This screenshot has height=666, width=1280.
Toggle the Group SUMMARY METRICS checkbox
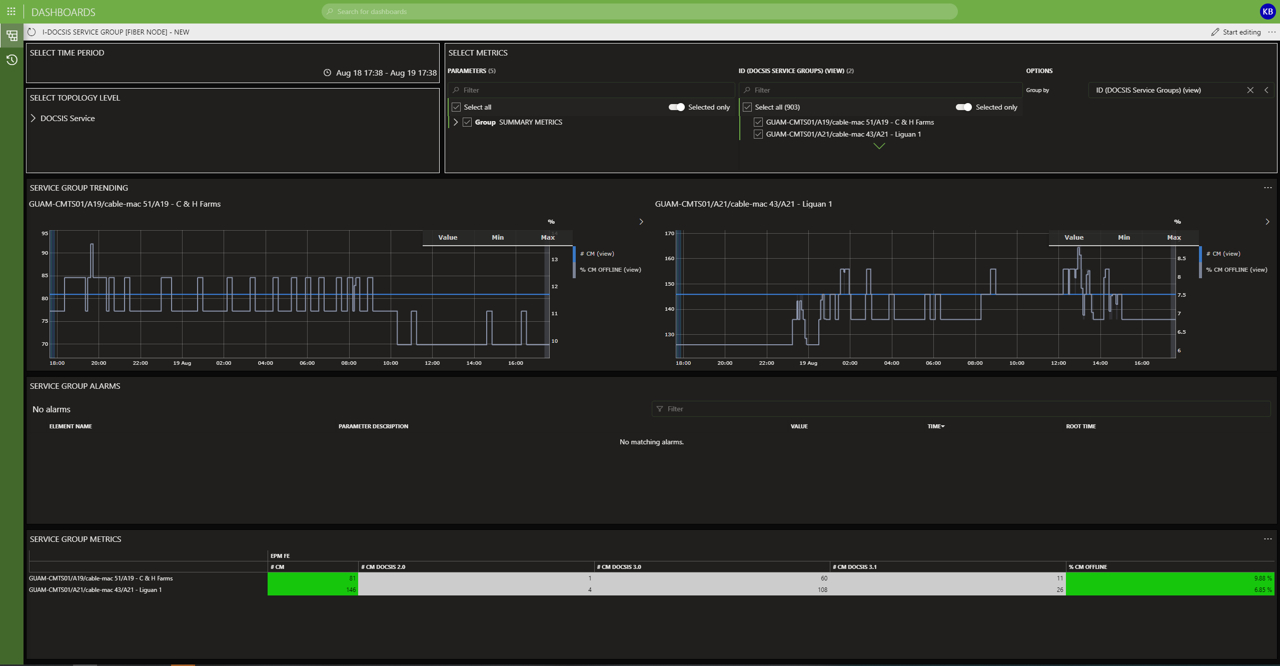click(x=467, y=122)
